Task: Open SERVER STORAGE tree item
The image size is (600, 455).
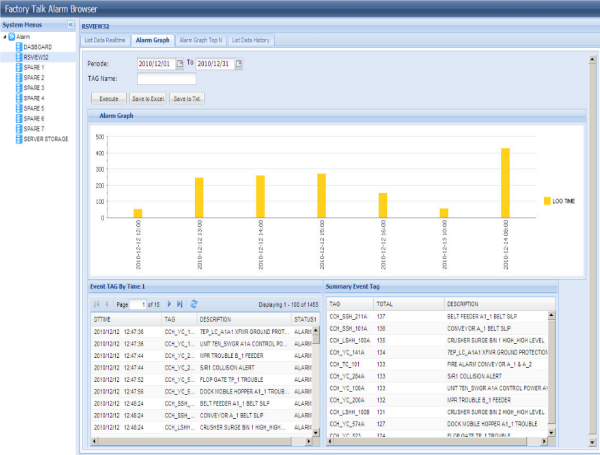Action: click(45, 139)
